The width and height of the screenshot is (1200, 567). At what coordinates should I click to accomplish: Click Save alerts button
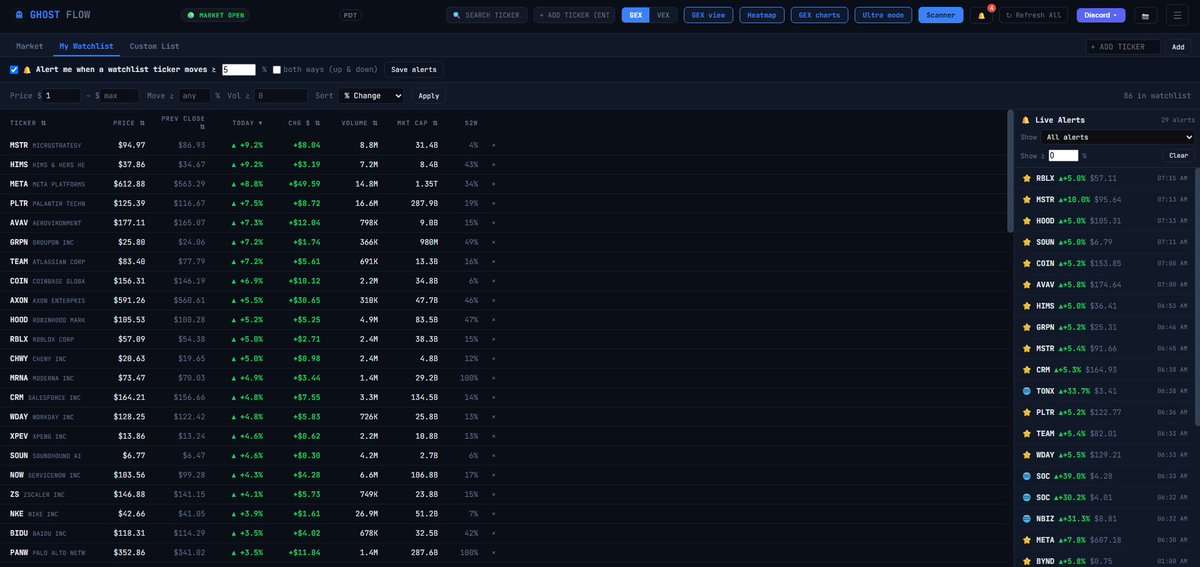[x=413, y=70]
